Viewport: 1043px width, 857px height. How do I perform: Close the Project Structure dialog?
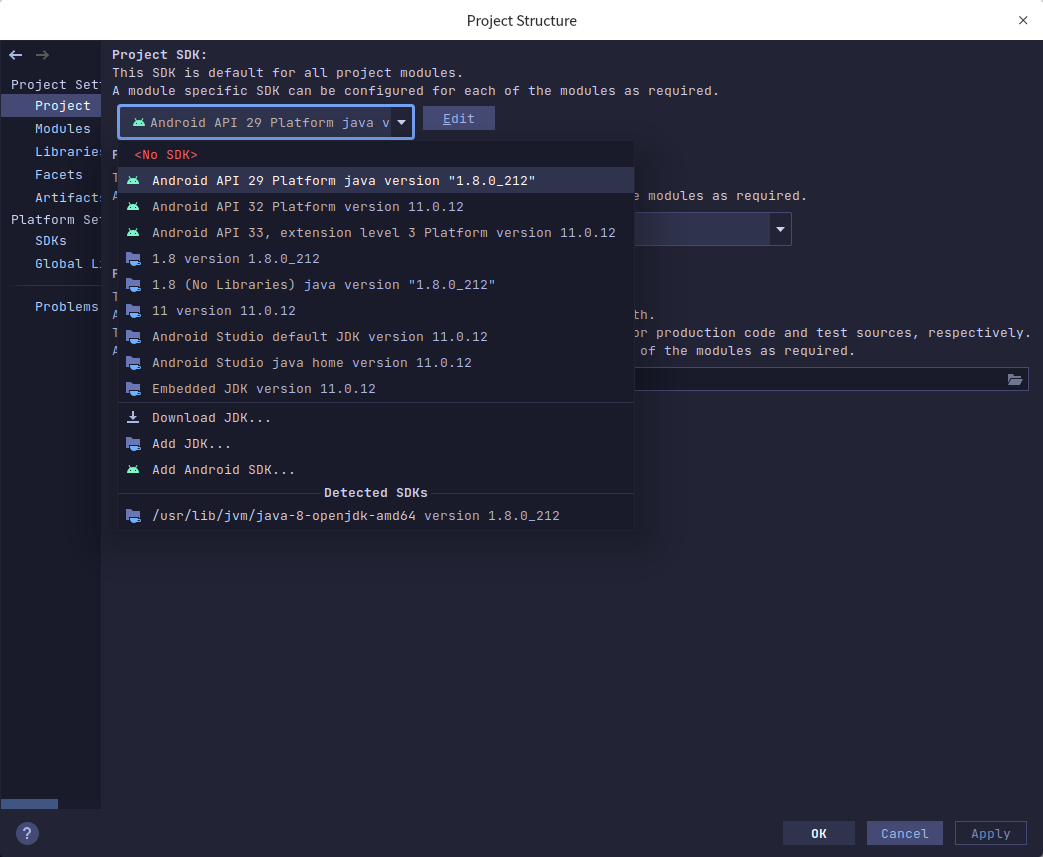point(1022,20)
